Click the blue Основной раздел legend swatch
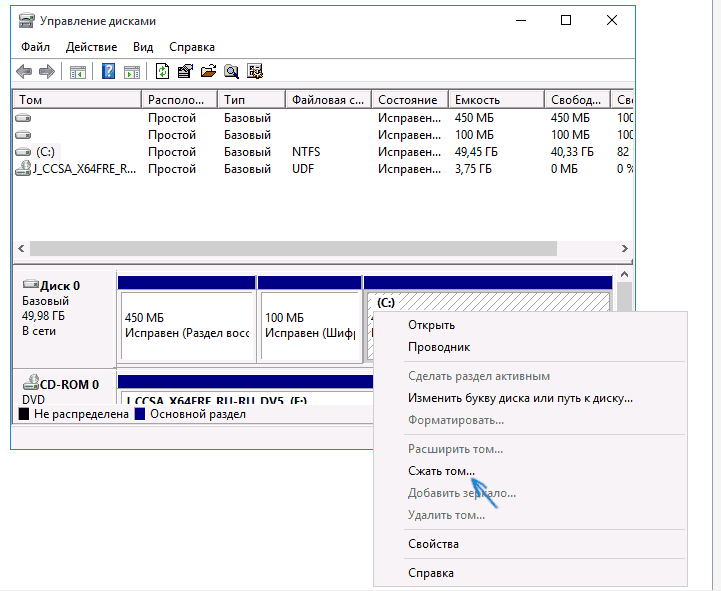 coord(140,414)
